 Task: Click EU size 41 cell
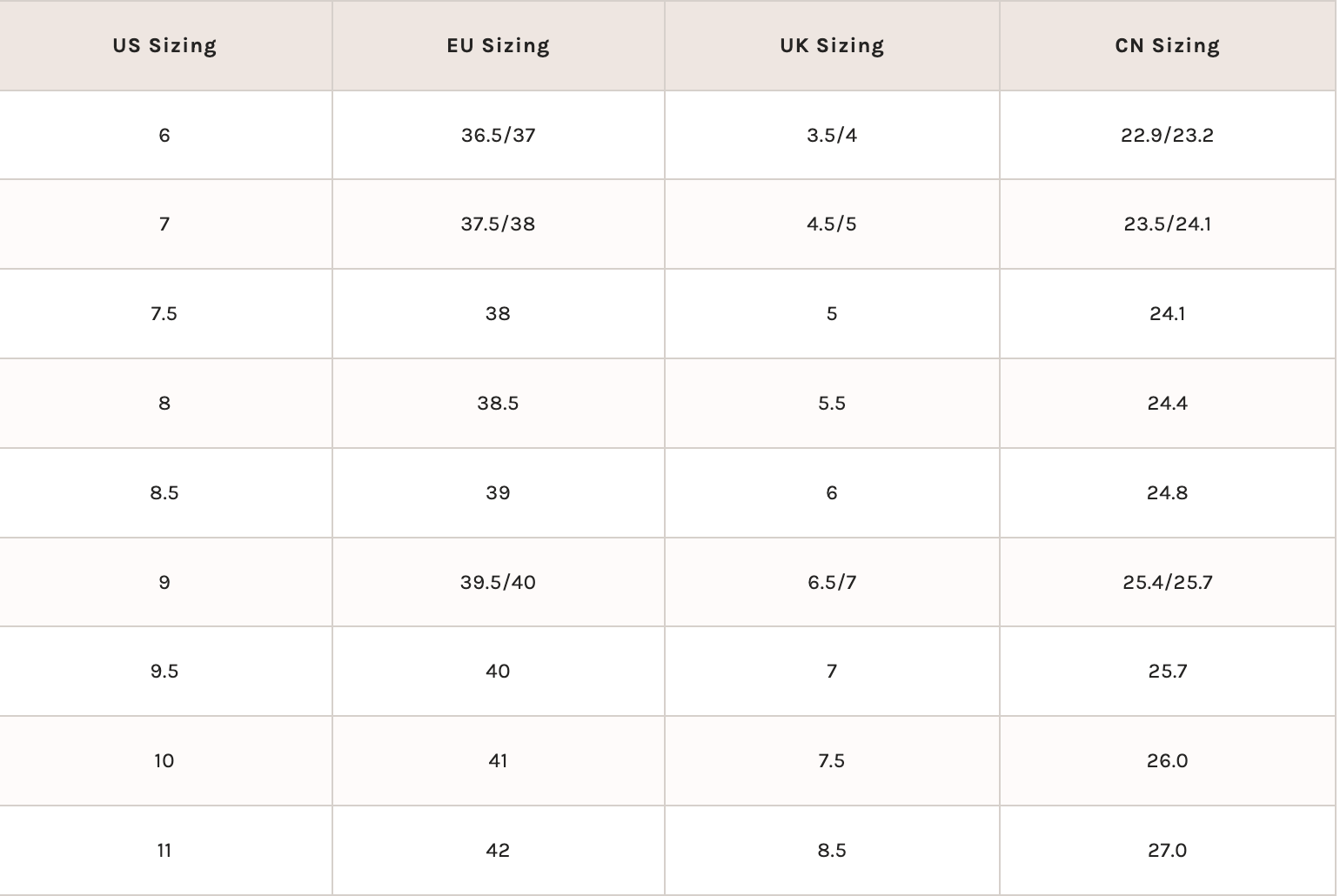498,761
